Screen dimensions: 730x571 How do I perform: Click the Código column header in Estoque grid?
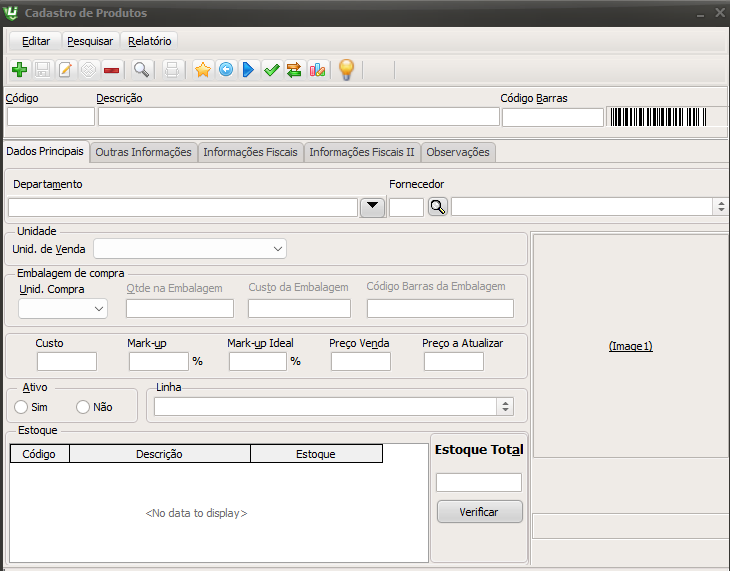[40, 454]
